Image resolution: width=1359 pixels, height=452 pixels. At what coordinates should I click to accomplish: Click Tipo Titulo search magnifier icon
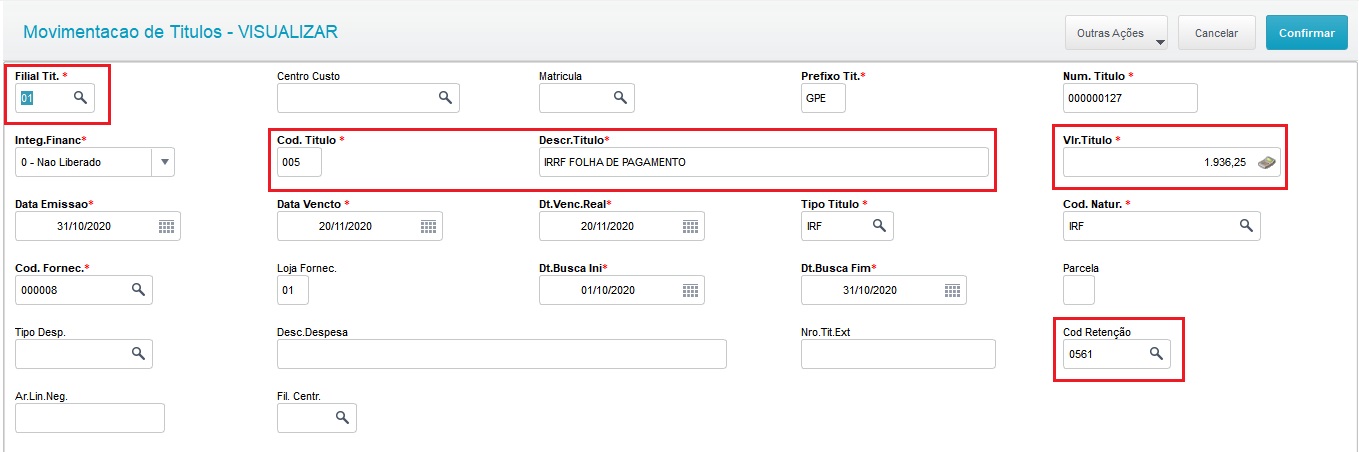[x=879, y=226]
